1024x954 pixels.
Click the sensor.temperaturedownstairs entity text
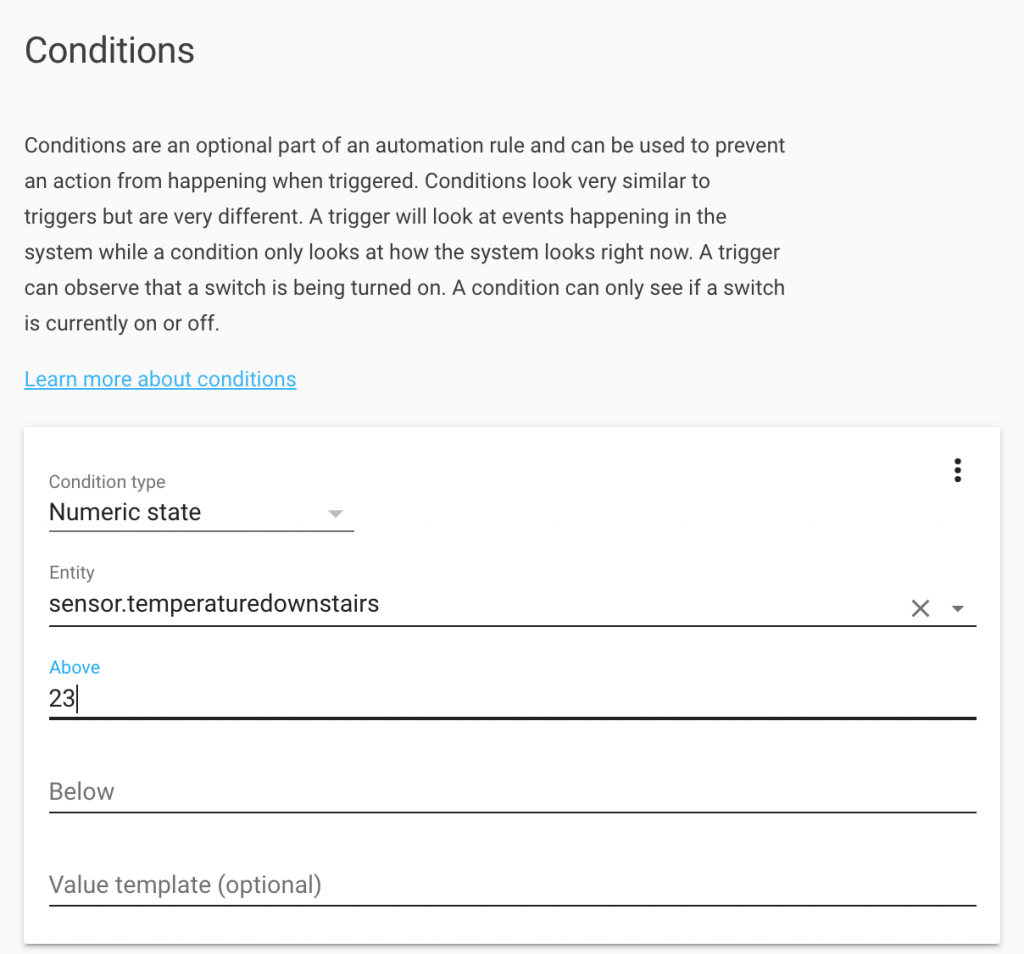[214, 603]
